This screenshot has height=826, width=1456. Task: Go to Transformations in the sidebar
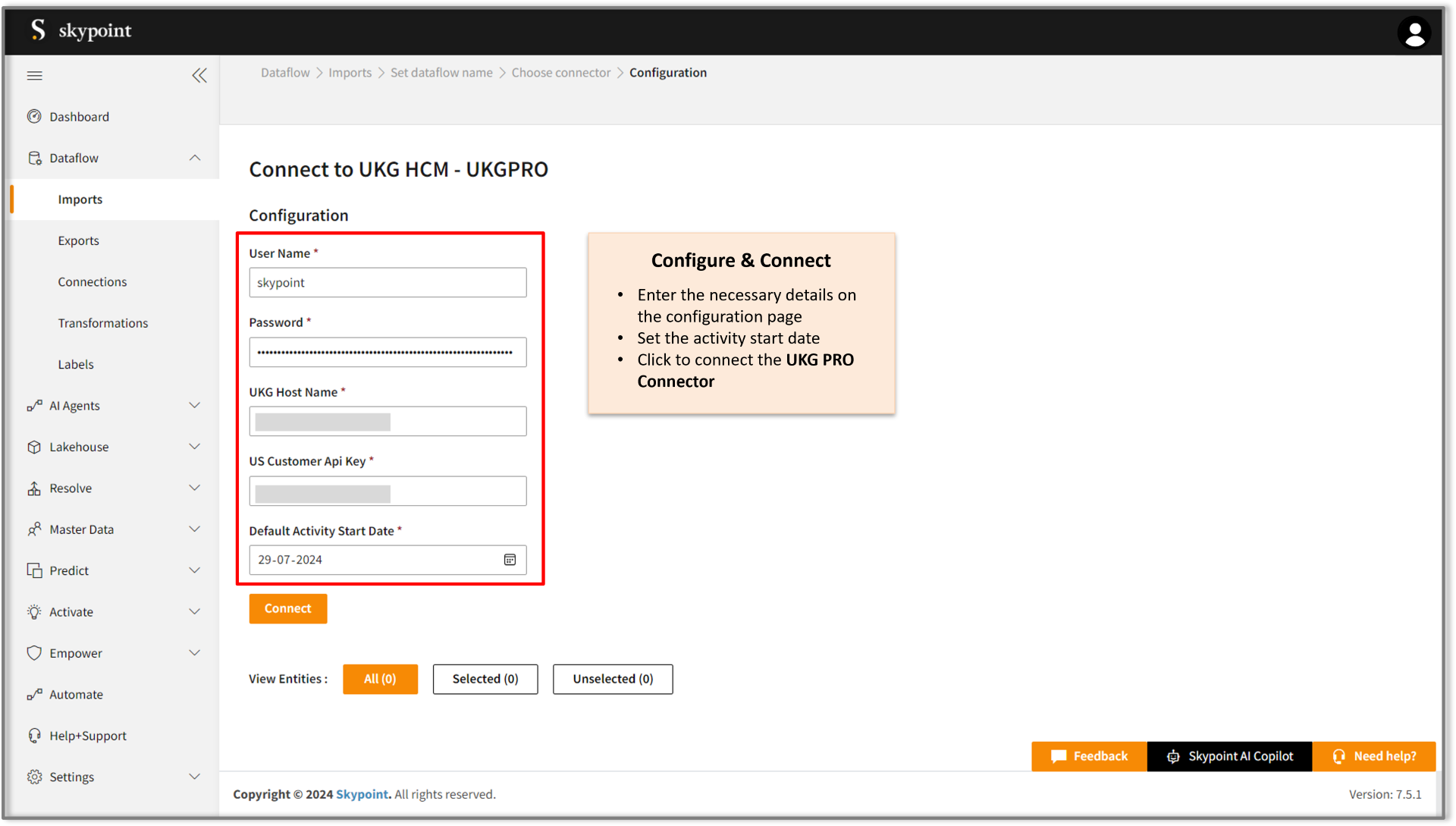tap(103, 323)
